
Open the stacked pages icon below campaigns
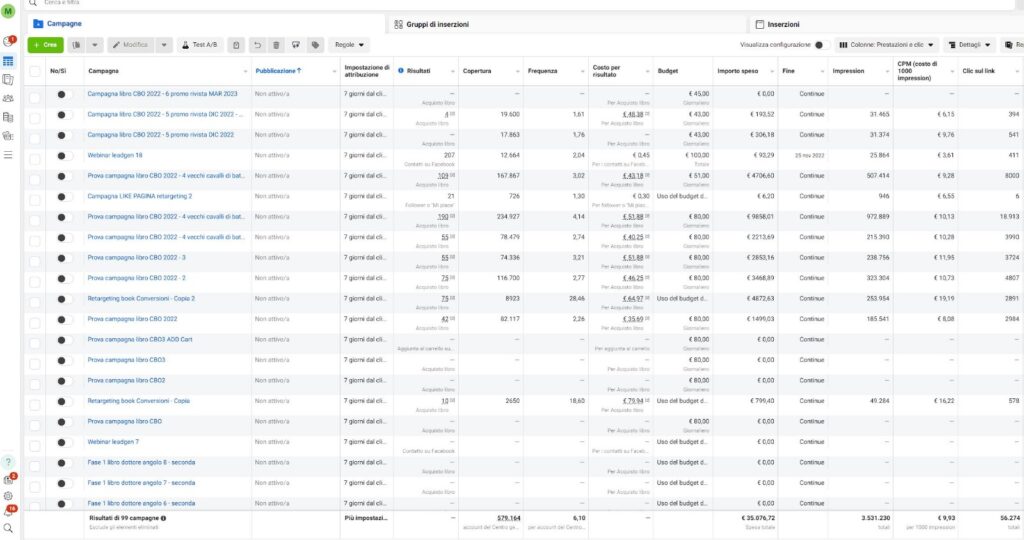(x=8, y=80)
